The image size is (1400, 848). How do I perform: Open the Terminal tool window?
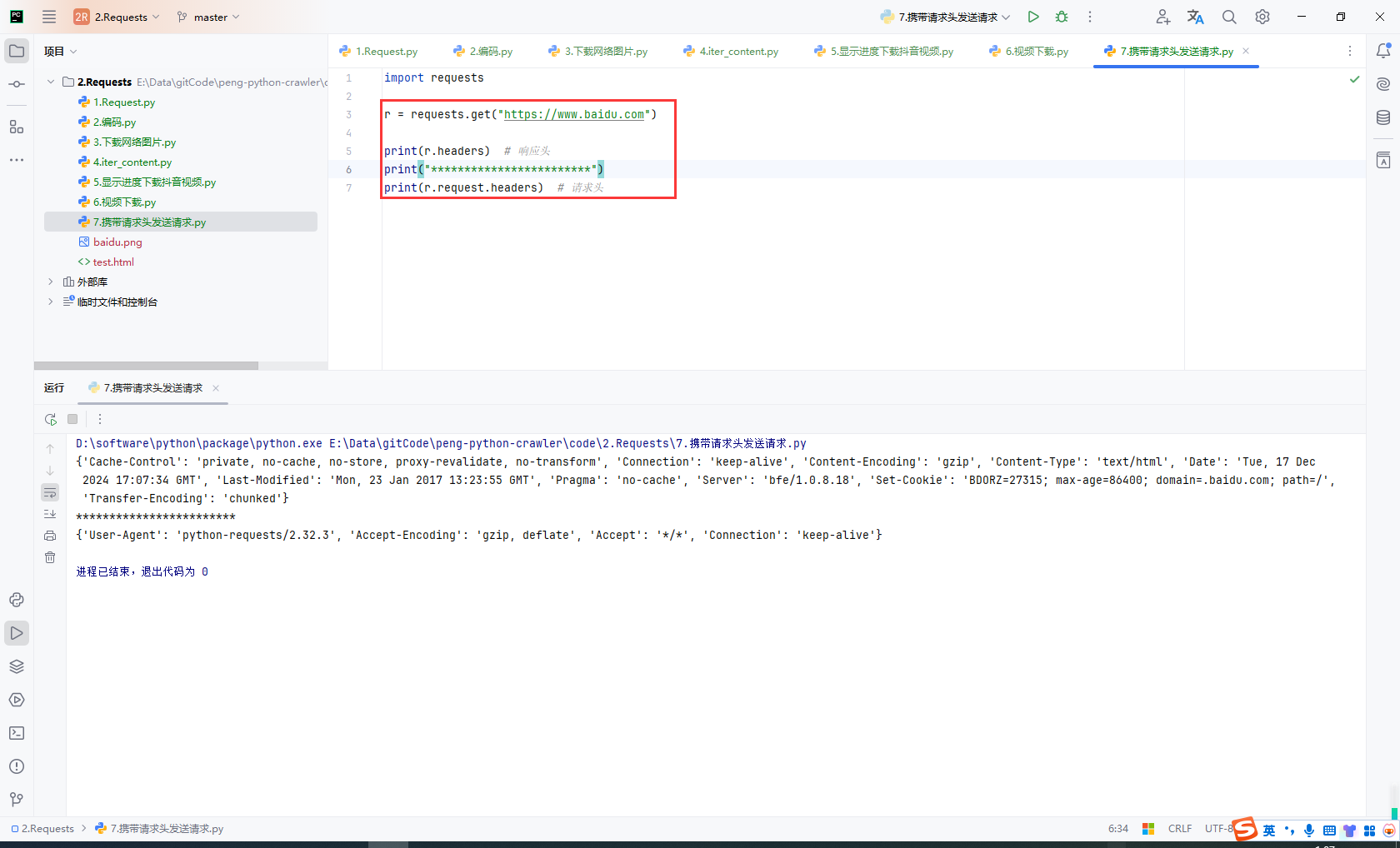click(17, 733)
